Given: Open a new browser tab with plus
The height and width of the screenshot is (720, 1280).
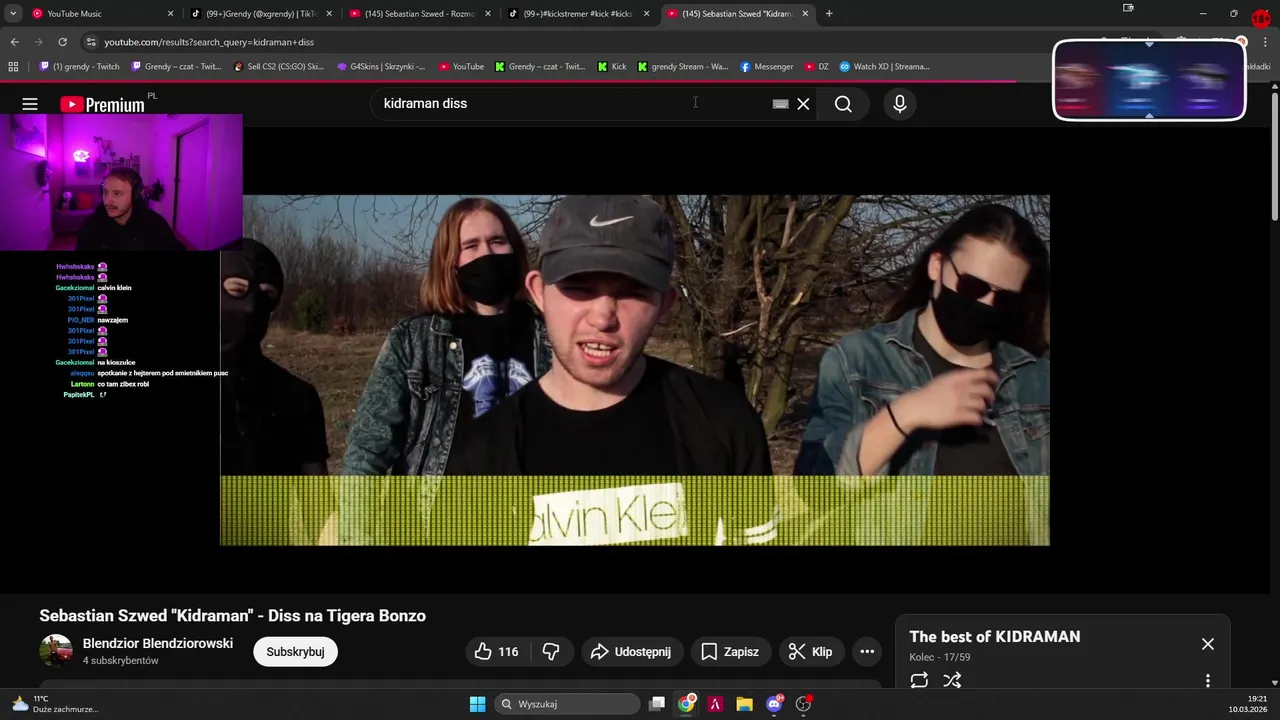Looking at the screenshot, I should pyautogui.click(x=828, y=14).
